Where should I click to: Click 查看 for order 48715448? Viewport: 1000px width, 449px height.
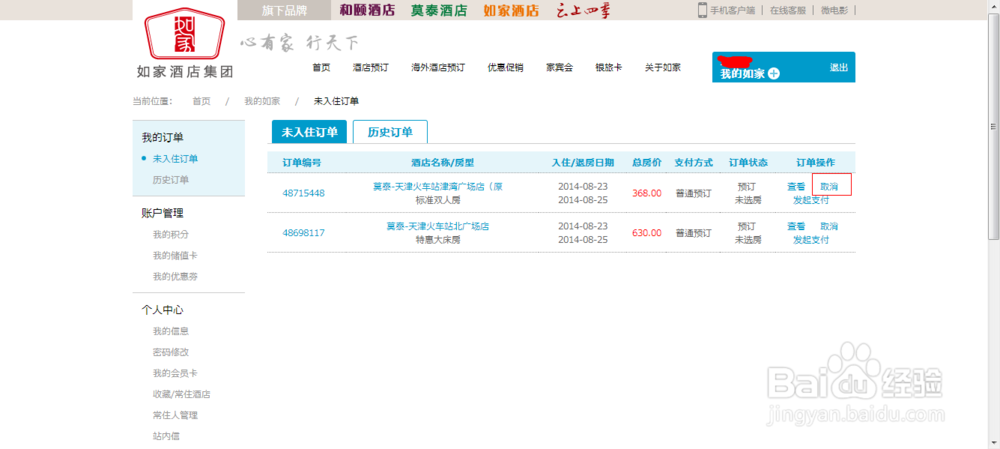click(x=796, y=188)
